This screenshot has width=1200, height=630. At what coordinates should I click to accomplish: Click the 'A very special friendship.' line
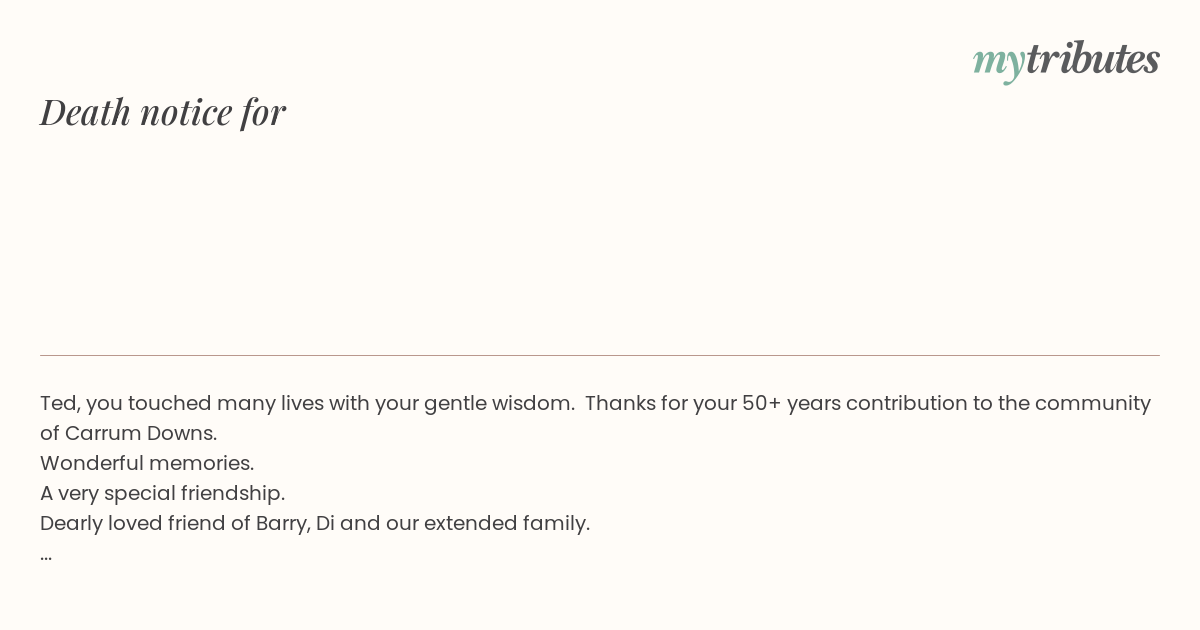click(x=163, y=493)
